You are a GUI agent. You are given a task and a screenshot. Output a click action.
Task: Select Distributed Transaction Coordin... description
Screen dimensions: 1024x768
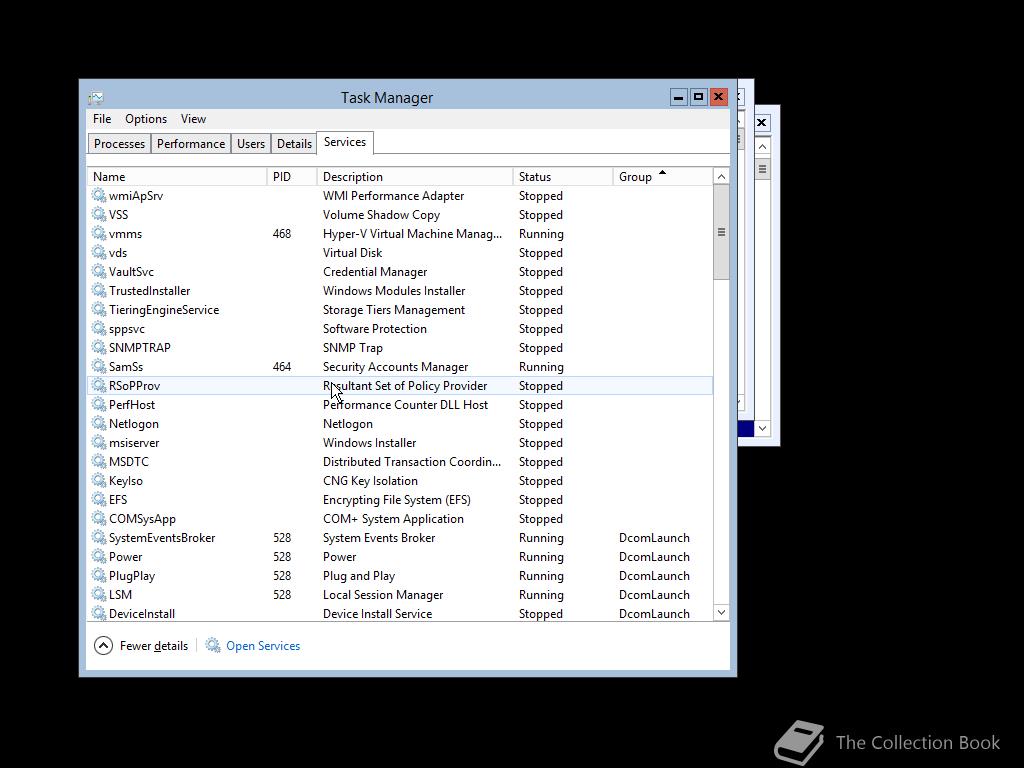412,462
